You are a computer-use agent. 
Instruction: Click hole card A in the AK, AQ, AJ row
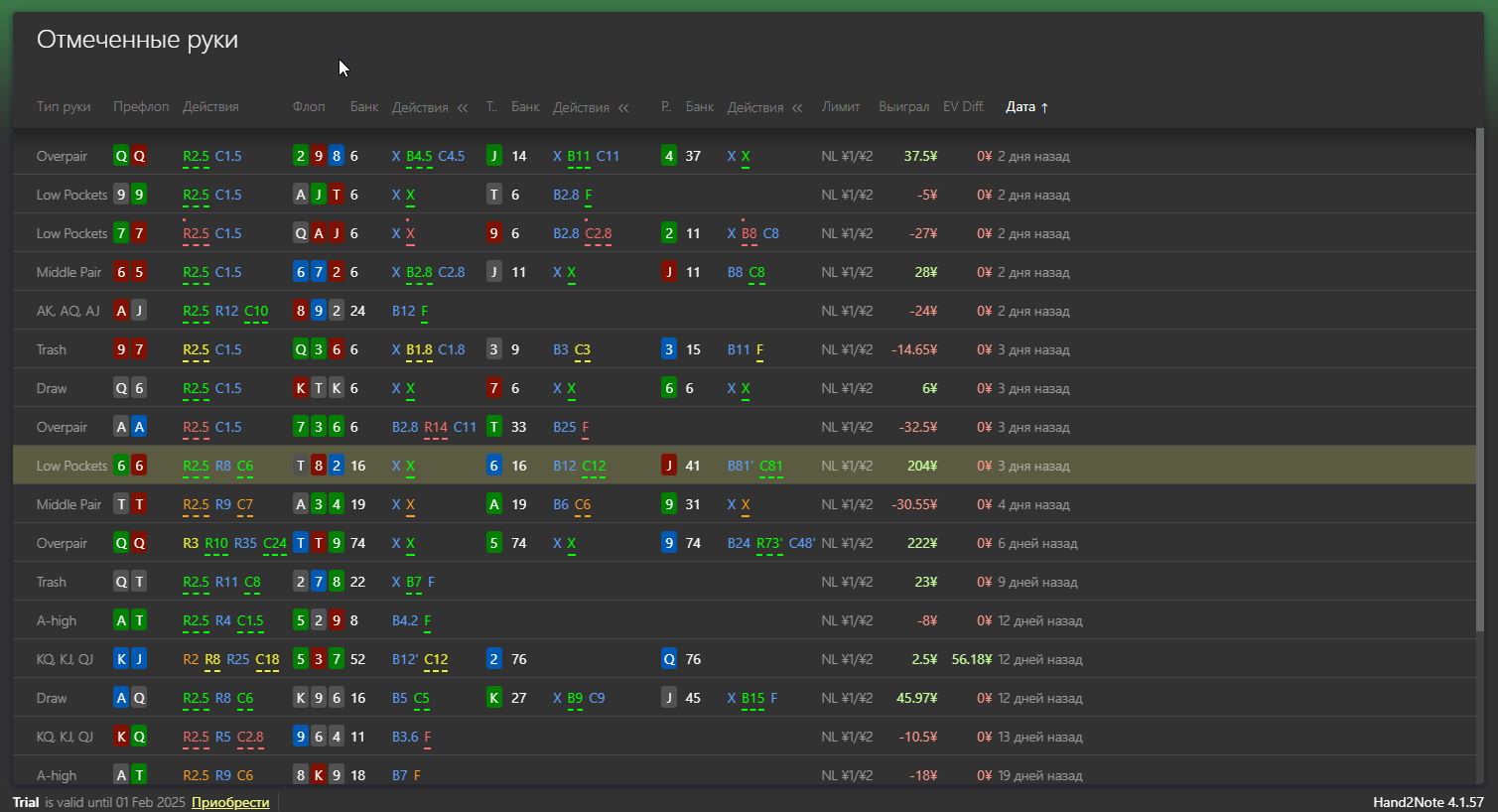(121, 311)
